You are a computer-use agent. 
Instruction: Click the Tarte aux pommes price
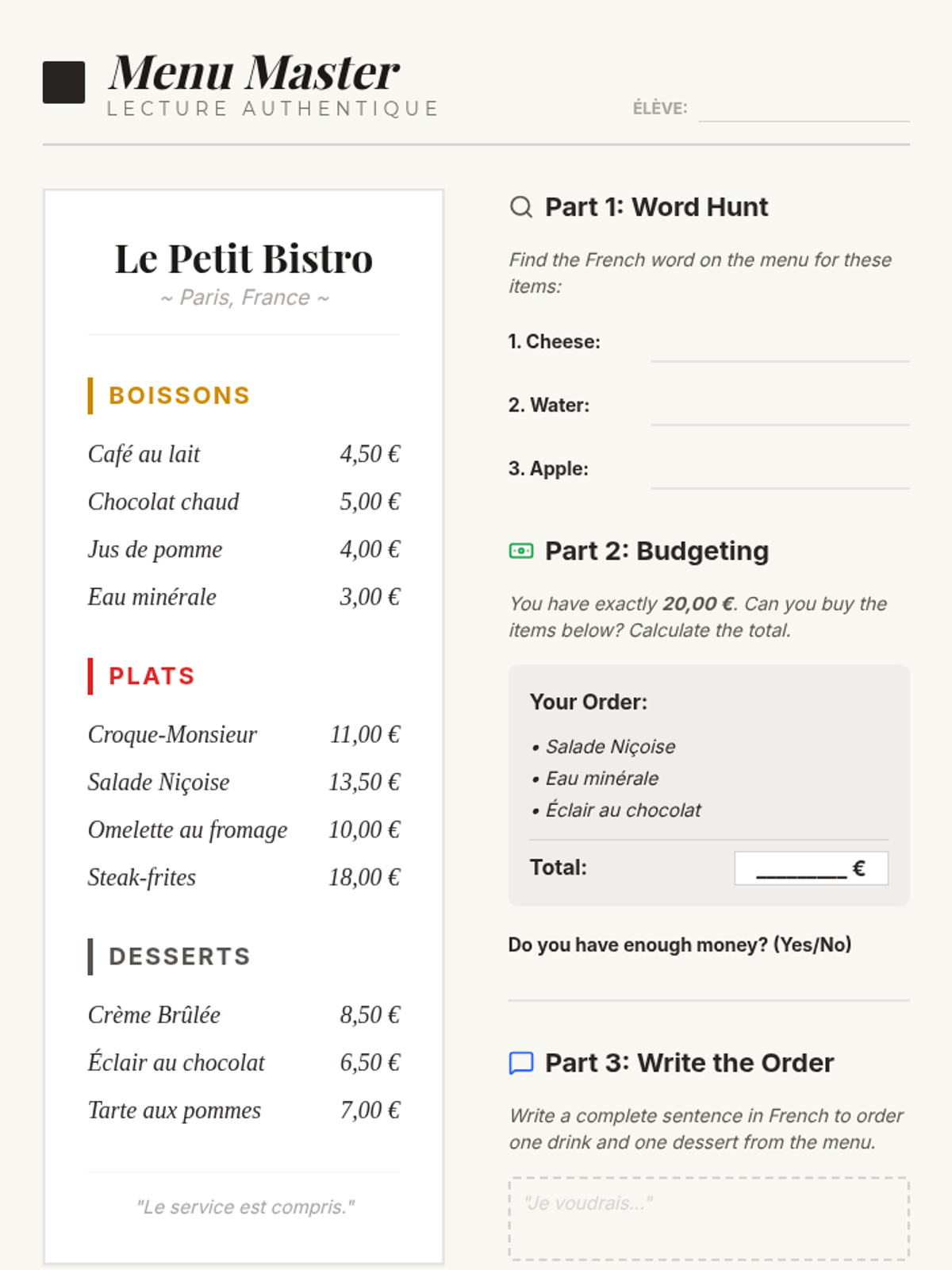(370, 1110)
